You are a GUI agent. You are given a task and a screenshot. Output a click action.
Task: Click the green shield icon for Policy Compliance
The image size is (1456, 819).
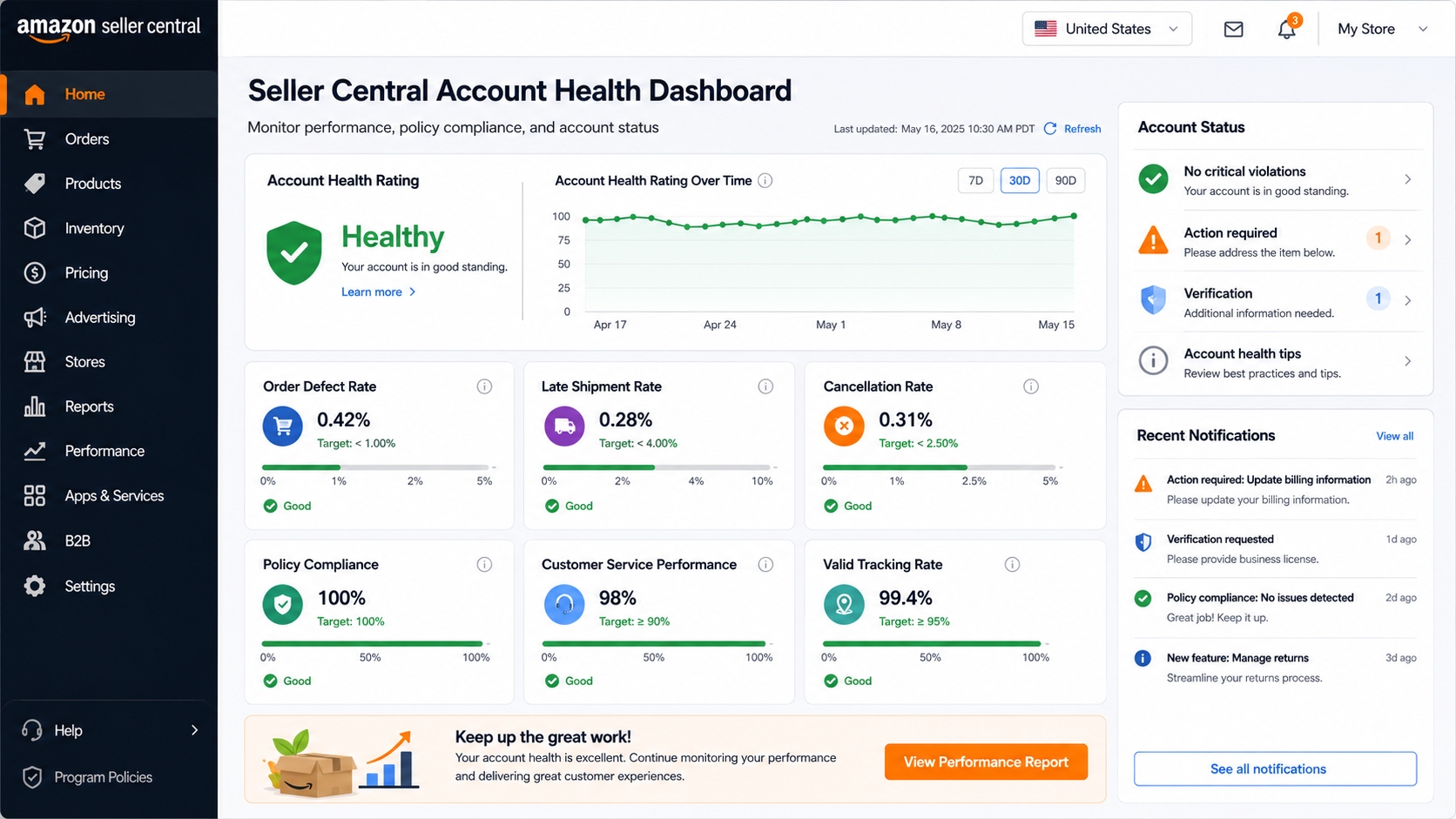point(283,604)
